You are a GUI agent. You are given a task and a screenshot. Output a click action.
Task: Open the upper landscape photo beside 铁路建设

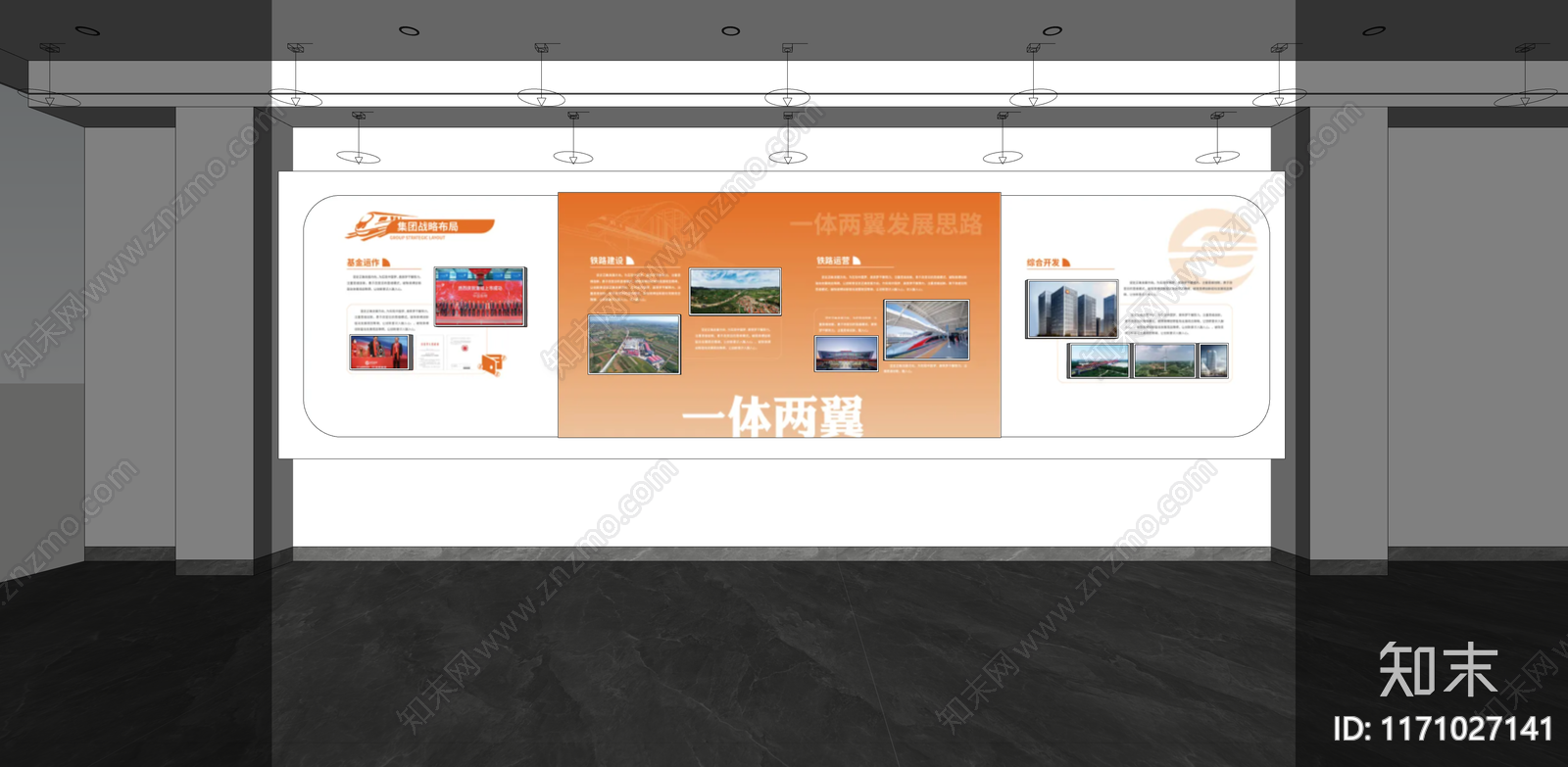click(x=735, y=291)
